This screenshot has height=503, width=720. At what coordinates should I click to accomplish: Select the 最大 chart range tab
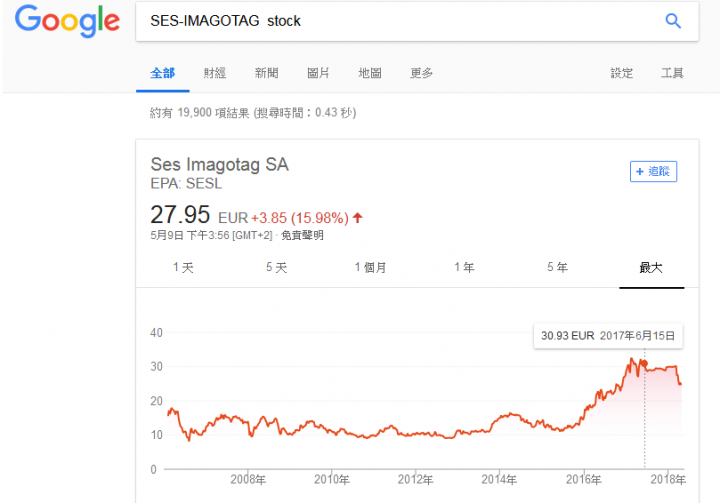tap(651, 267)
